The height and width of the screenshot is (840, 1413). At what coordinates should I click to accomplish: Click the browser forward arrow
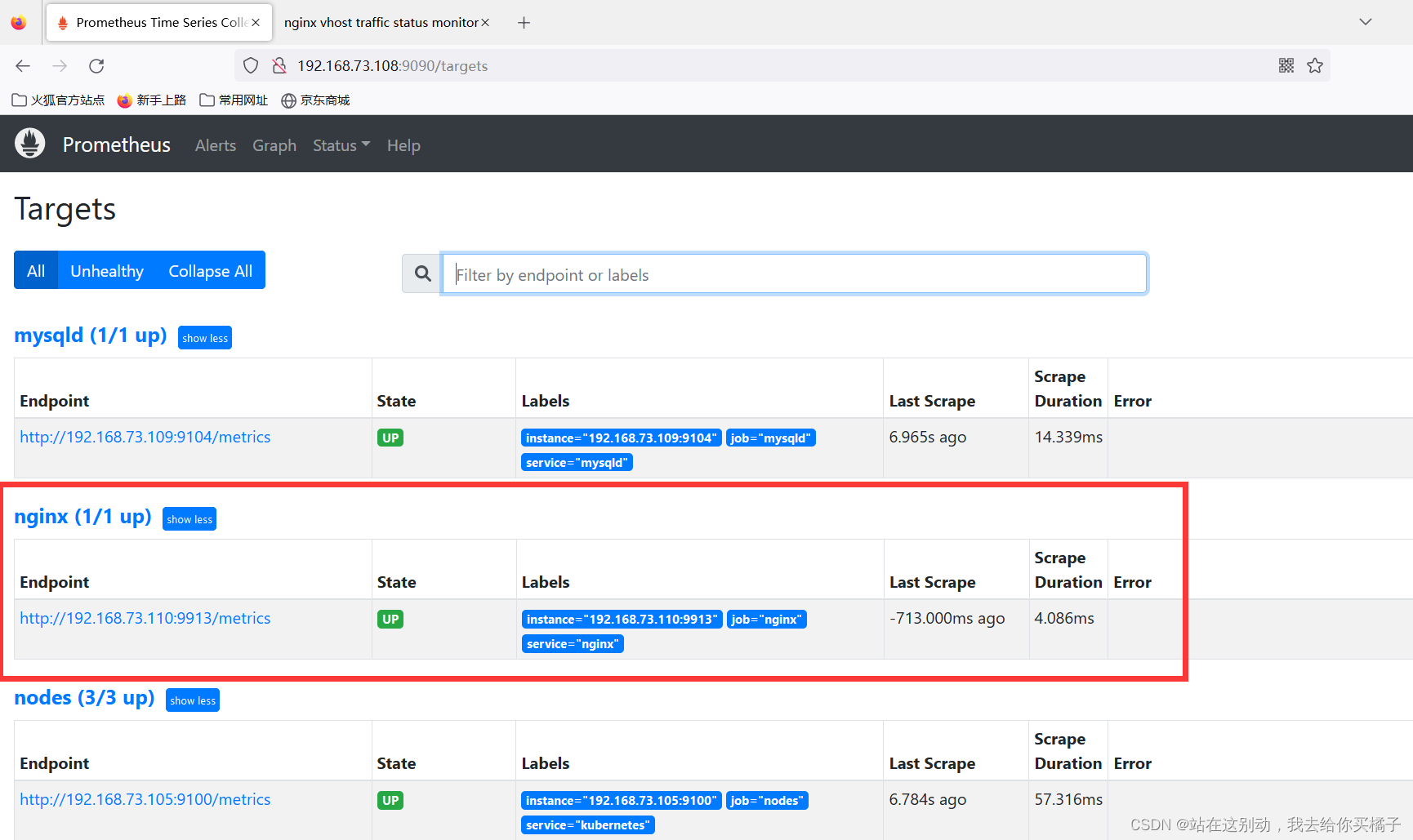click(x=60, y=66)
